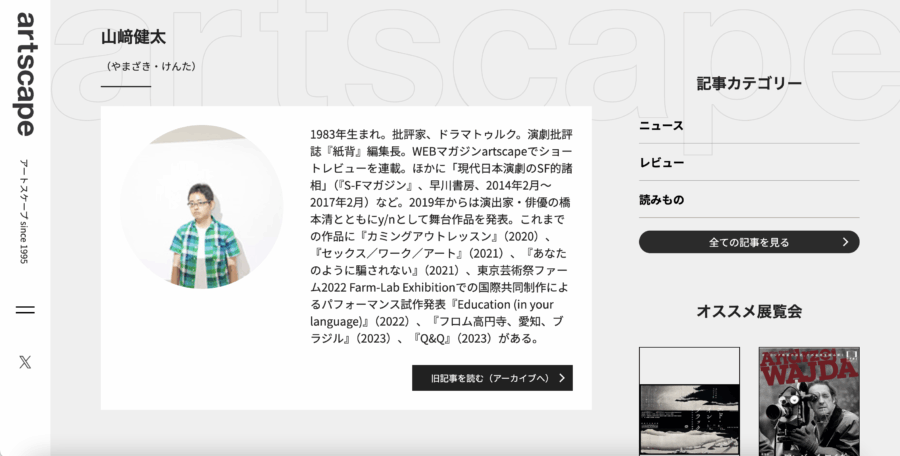Click the 記事カテゴリー heading
Viewport: 900px width, 456px height.
coord(749,83)
